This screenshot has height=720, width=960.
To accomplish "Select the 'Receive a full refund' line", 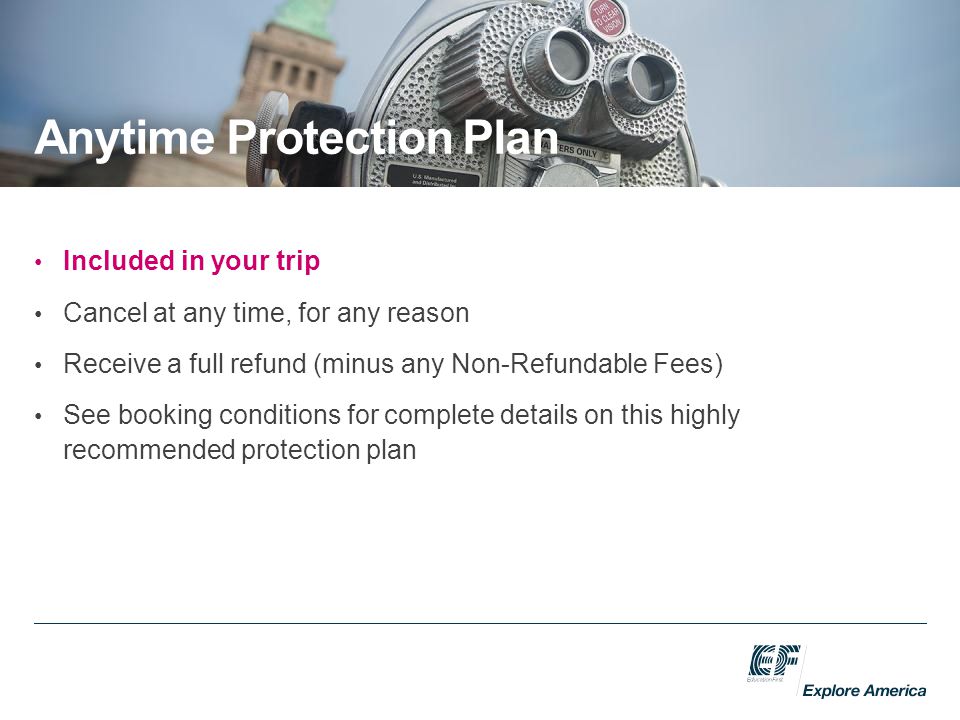I will click(x=393, y=364).
